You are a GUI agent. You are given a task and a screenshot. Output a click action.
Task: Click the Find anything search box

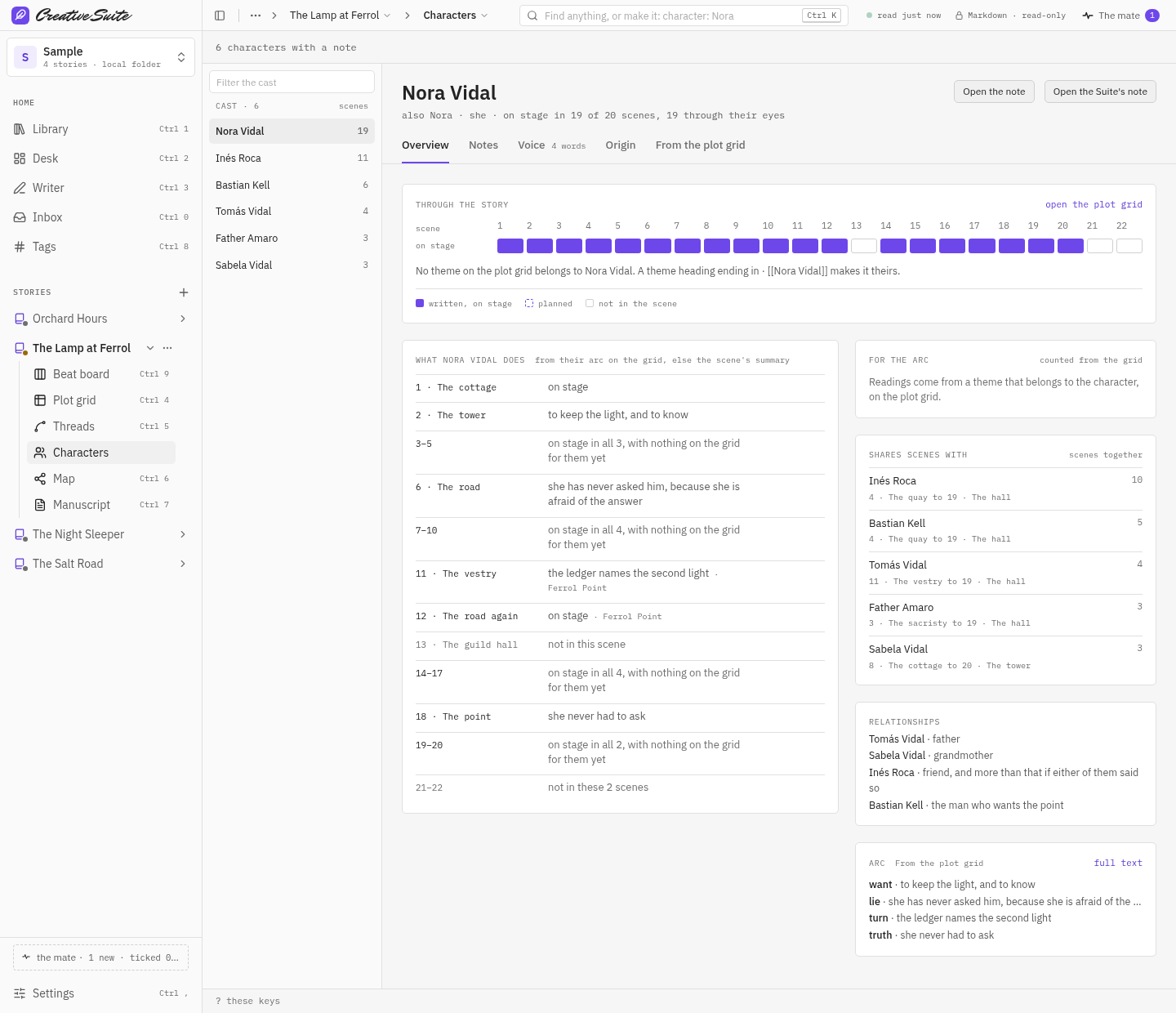tap(684, 16)
